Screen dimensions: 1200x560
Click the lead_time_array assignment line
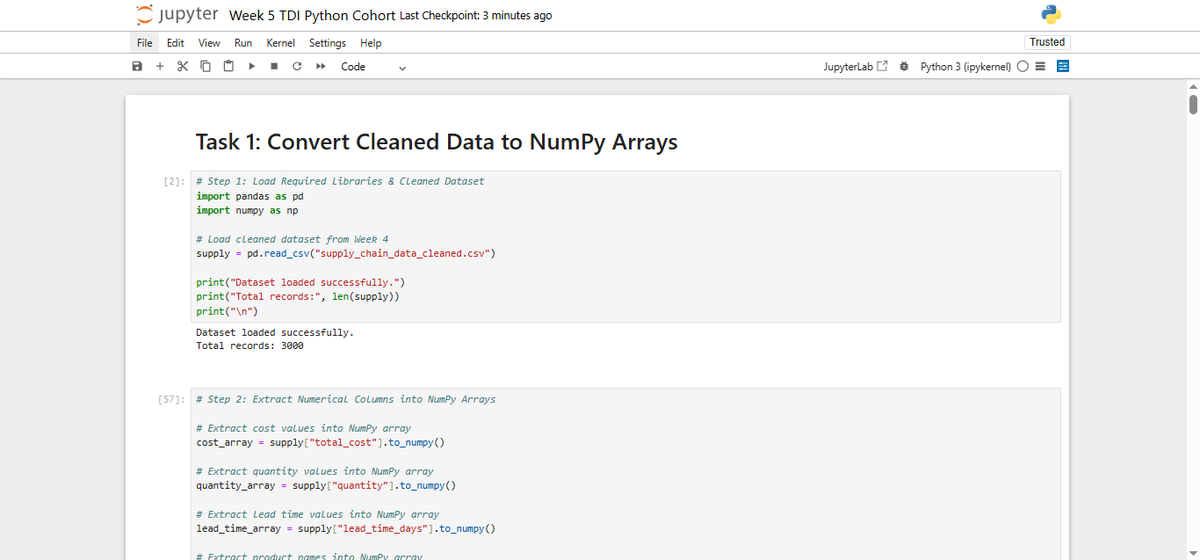coord(346,529)
